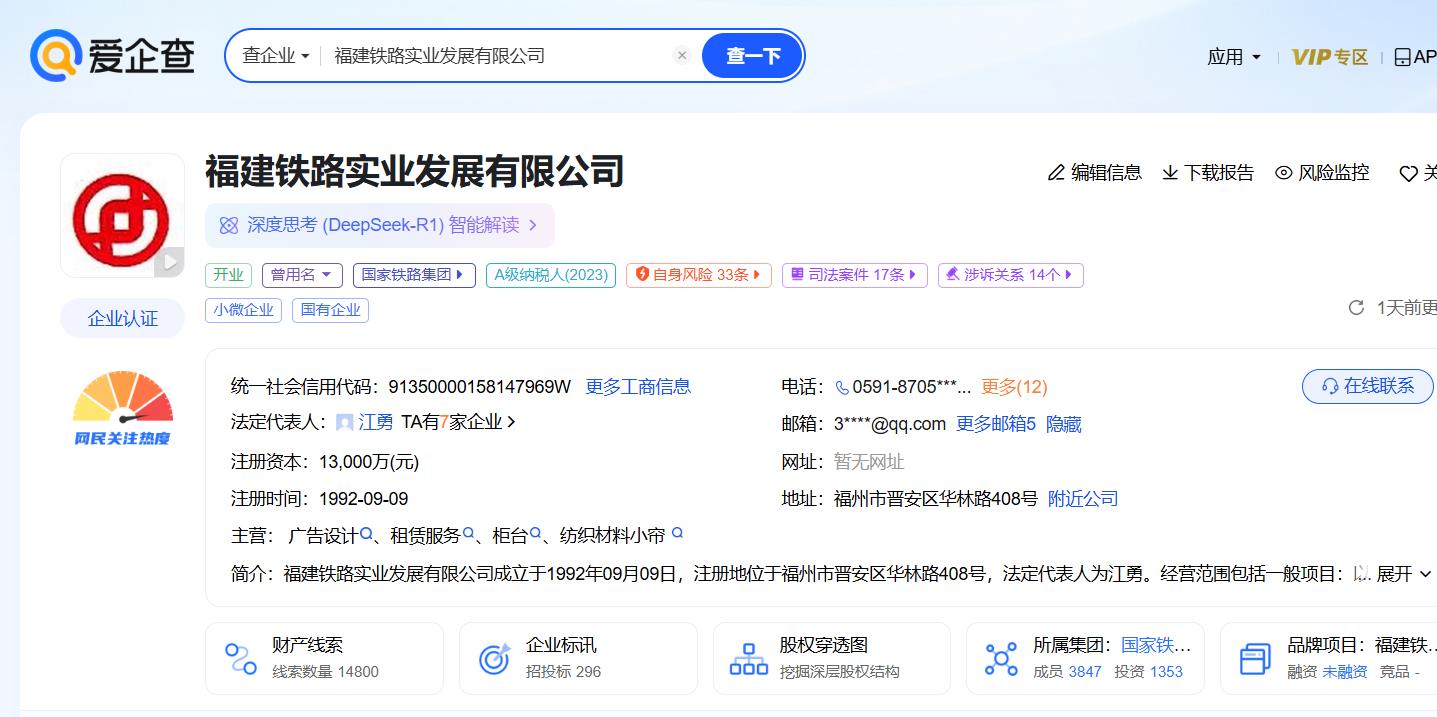The height and width of the screenshot is (717, 1437).
Task: Open the 国家铁… group link in 所属集团
Action: (1156, 645)
